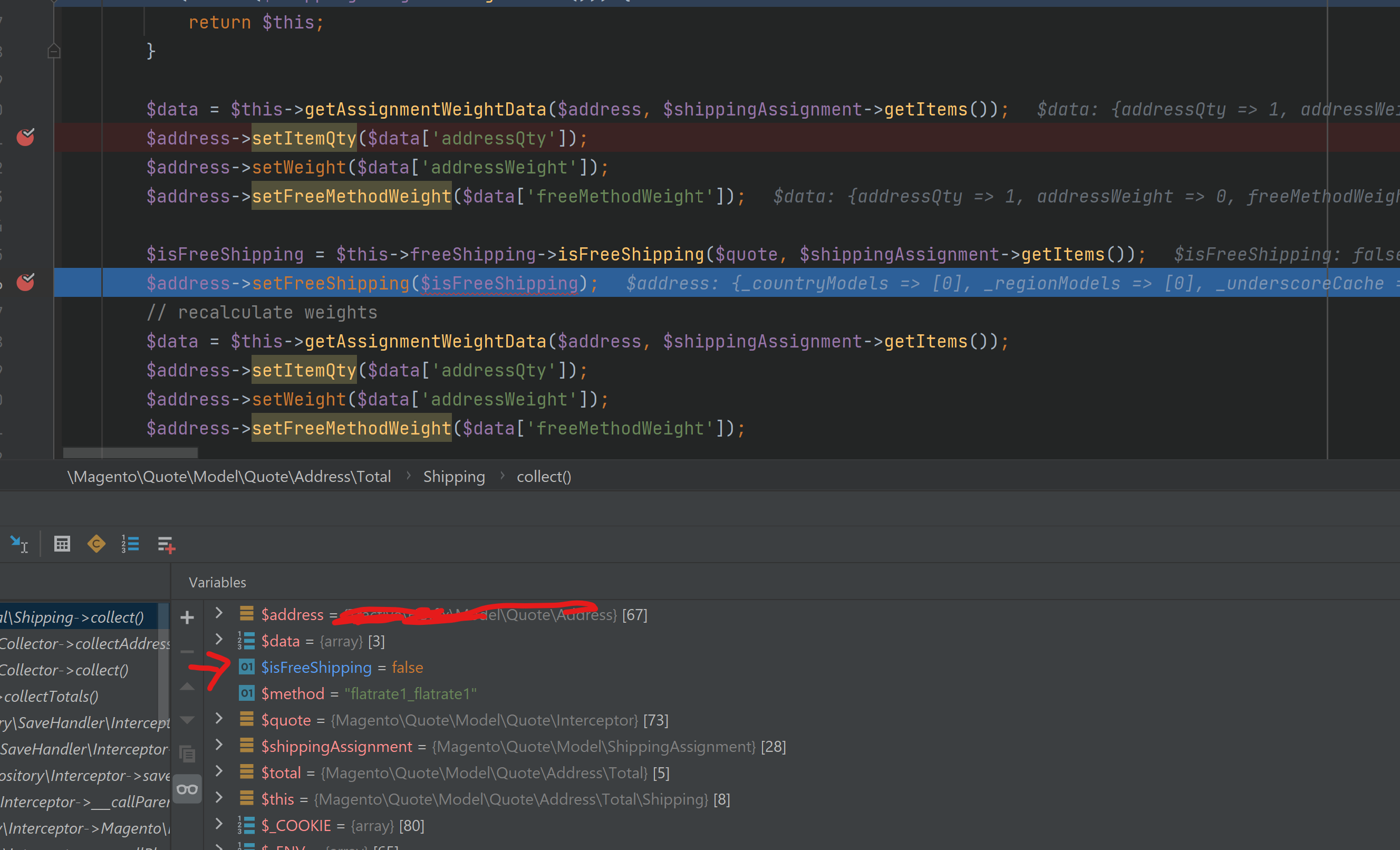Expand the $data array node
1400x850 pixels.
click(219, 640)
